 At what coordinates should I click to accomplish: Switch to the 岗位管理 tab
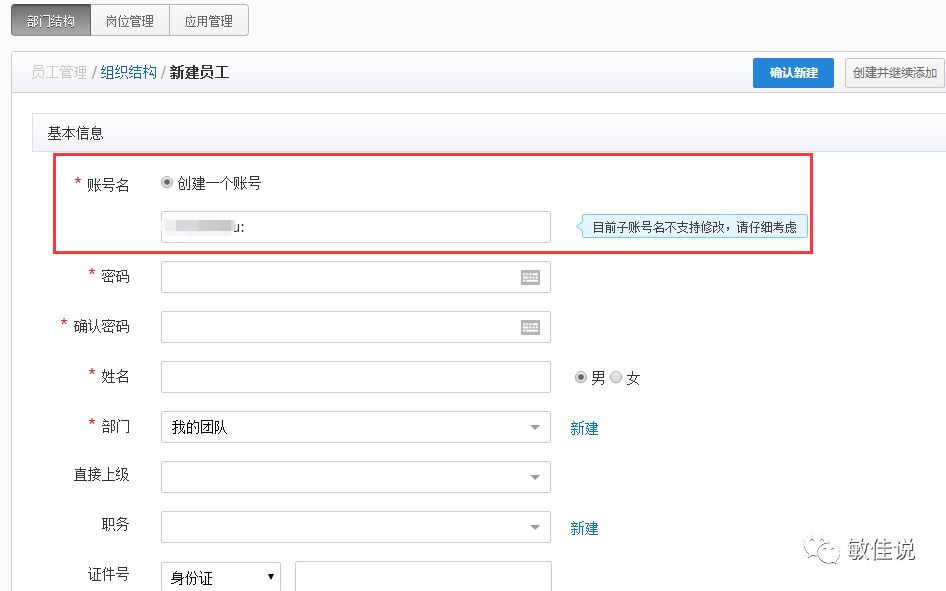[129, 20]
